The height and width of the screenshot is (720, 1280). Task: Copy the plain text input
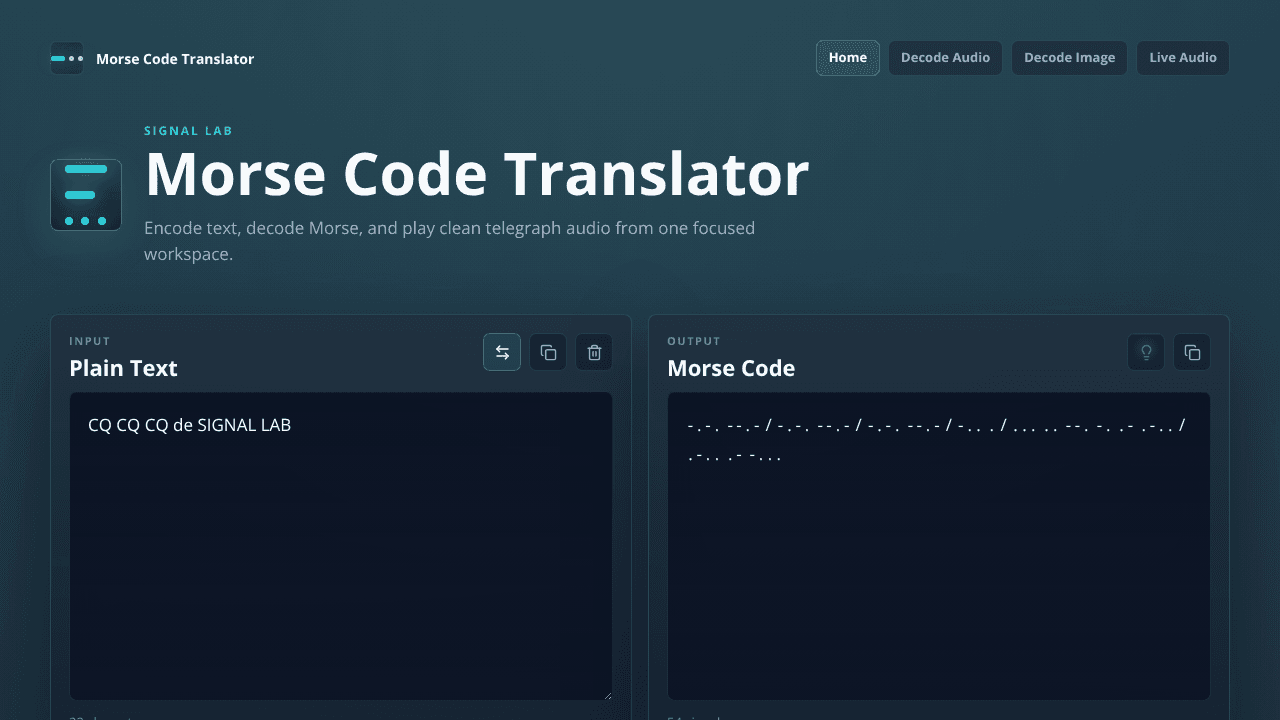coord(548,352)
